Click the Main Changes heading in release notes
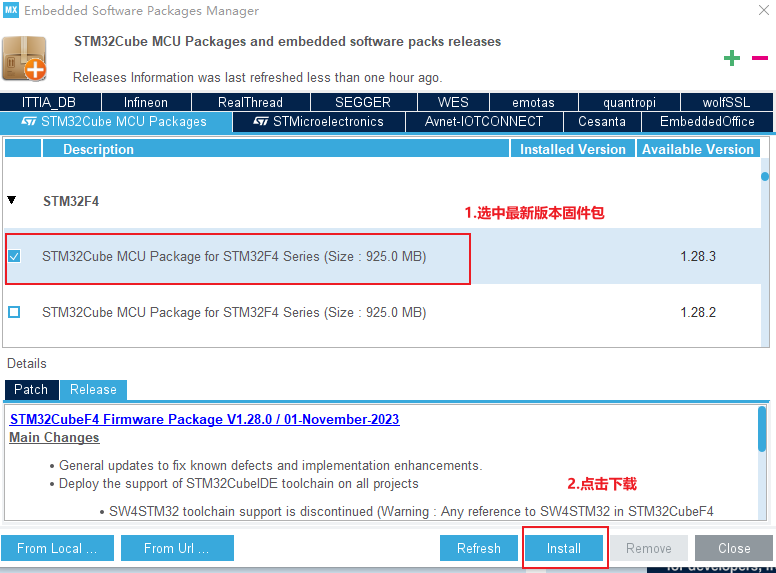The image size is (776, 573). 54,437
